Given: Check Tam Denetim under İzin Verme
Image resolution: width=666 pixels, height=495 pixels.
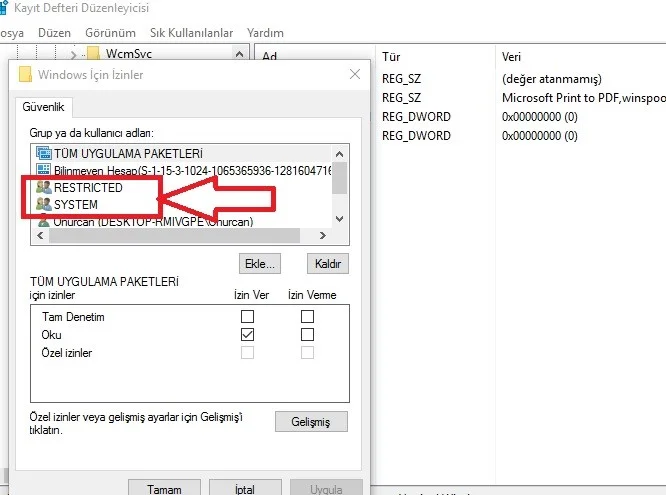Looking at the screenshot, I should 308,316.
